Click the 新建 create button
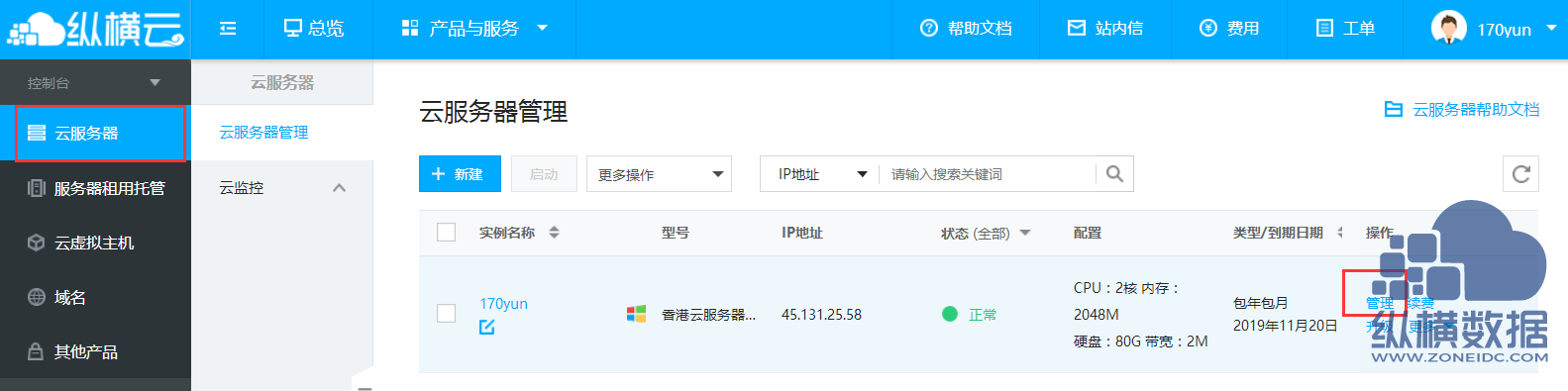This screenshot has width=1568, height=391. tap(460, 174)
